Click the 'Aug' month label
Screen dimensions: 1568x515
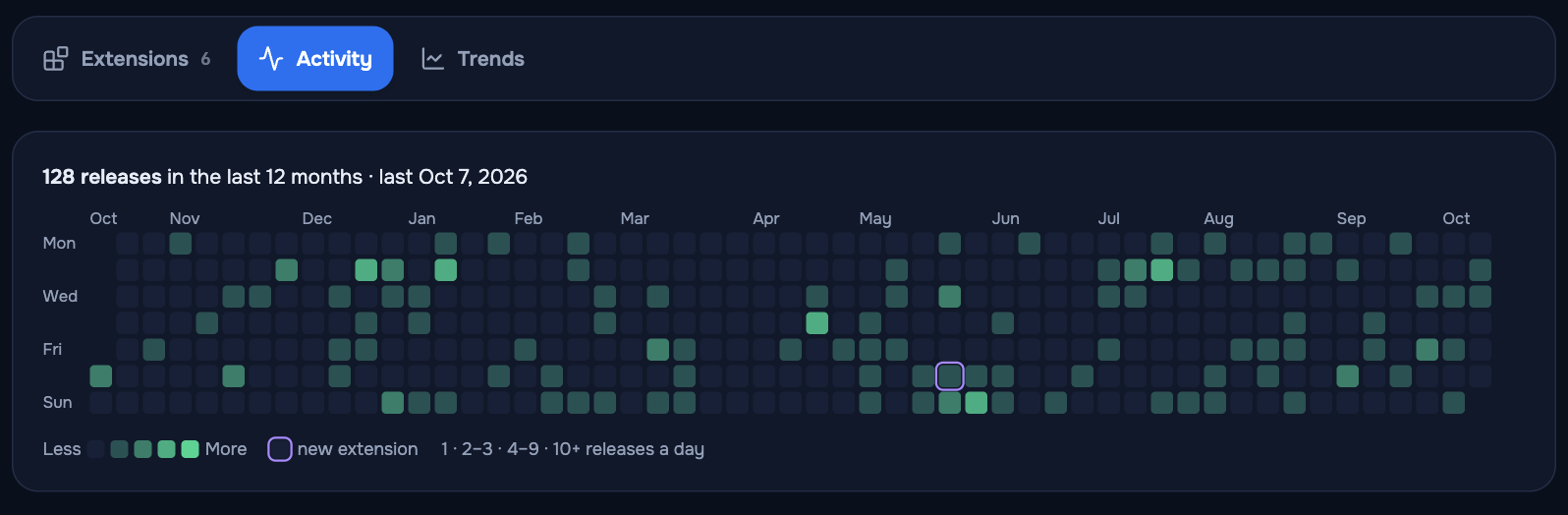point(1218,219)
